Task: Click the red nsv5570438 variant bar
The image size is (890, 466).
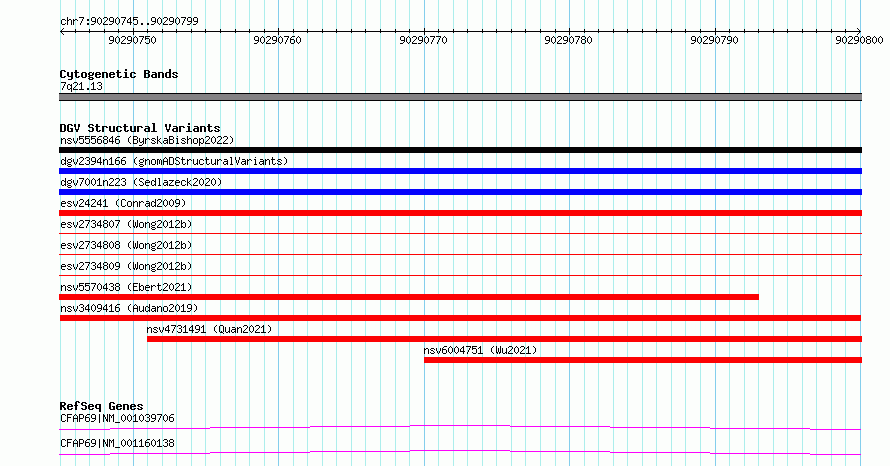Action: tap(409, 297)
